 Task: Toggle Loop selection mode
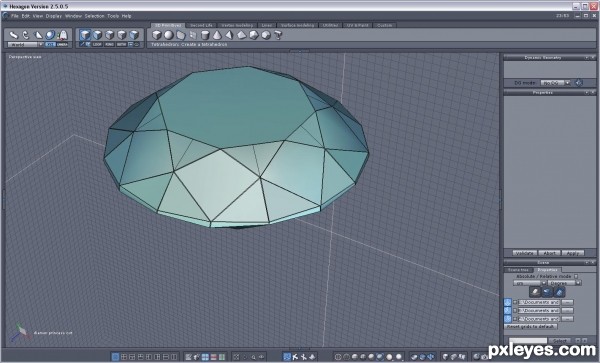pos(97,45)
